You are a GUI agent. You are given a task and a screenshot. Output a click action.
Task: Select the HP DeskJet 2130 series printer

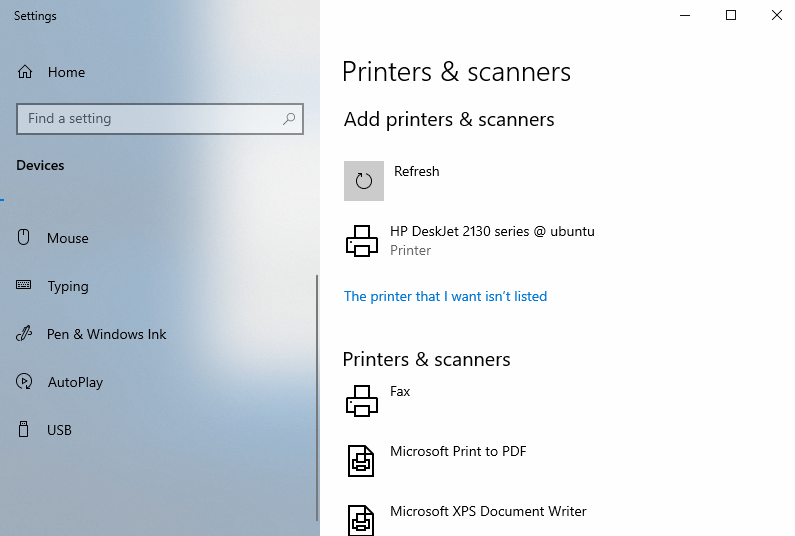click(x=491, y=232)
